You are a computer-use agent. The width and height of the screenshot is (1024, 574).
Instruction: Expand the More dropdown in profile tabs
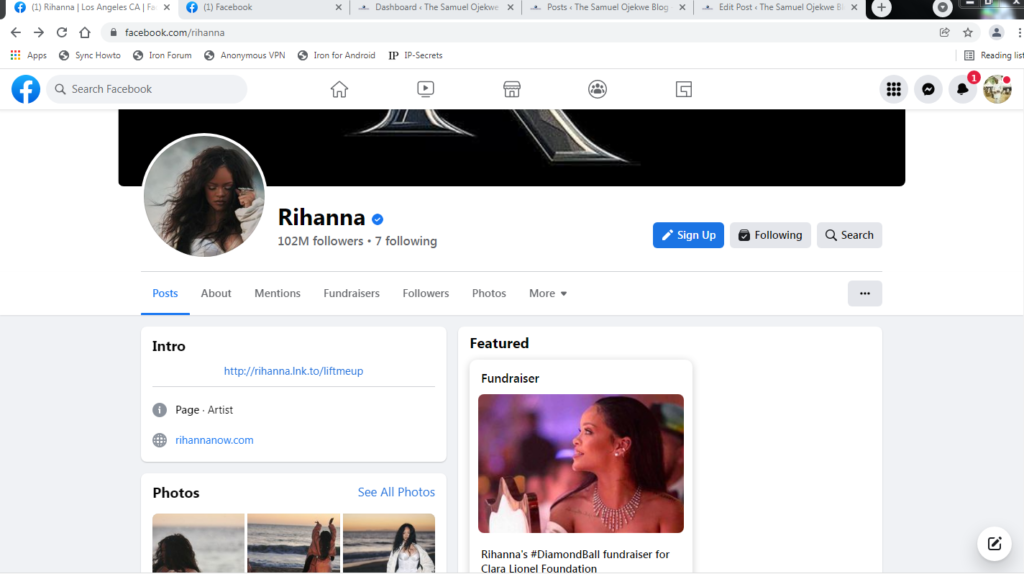tap(548, 293)
